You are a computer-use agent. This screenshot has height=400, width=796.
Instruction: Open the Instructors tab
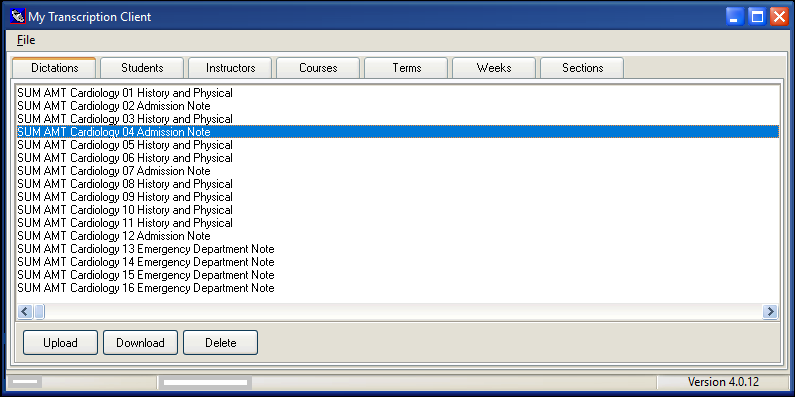[230, 68]
